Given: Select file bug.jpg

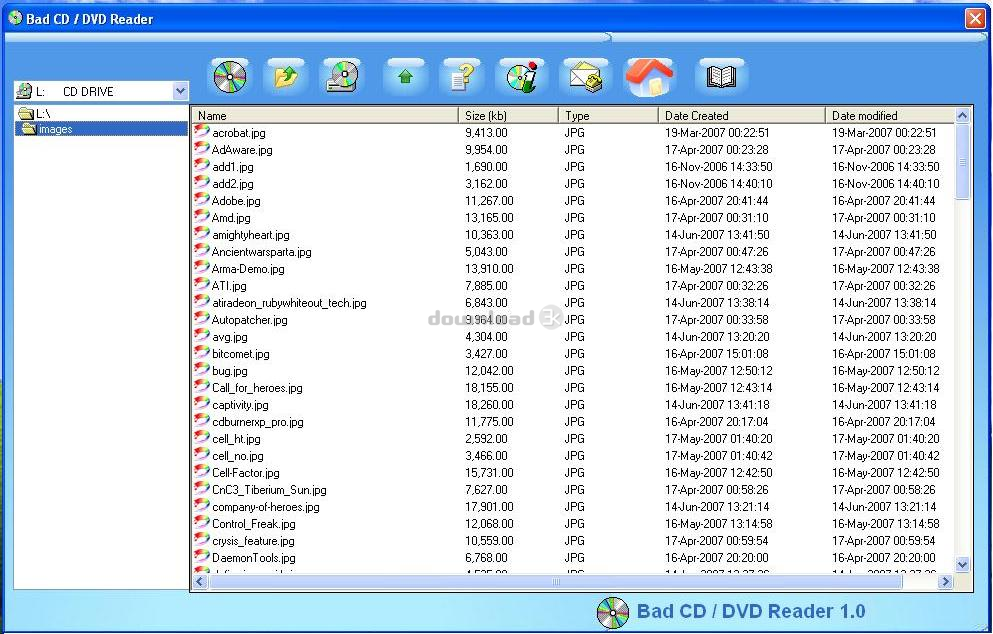Looking at the screenshot, I should [x=230, y=371].
